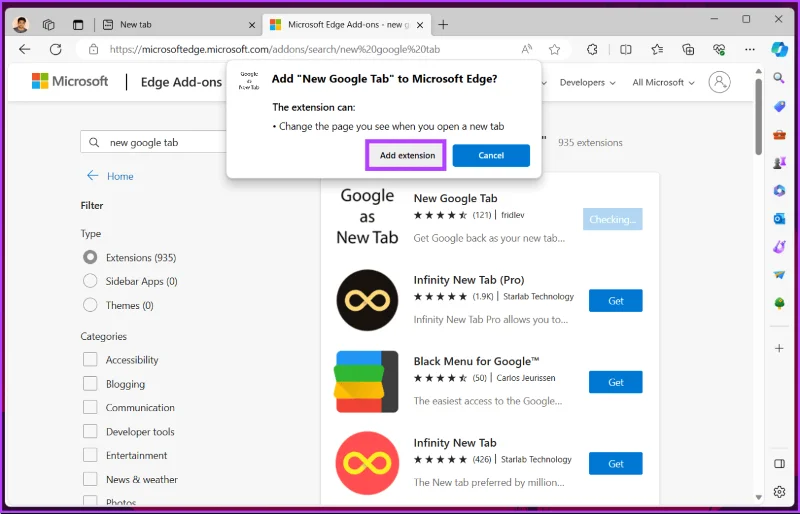Open the Black Menu for Google extension thumbnail
The width and height of the screenshot is (800, 514).
[367, 381]
